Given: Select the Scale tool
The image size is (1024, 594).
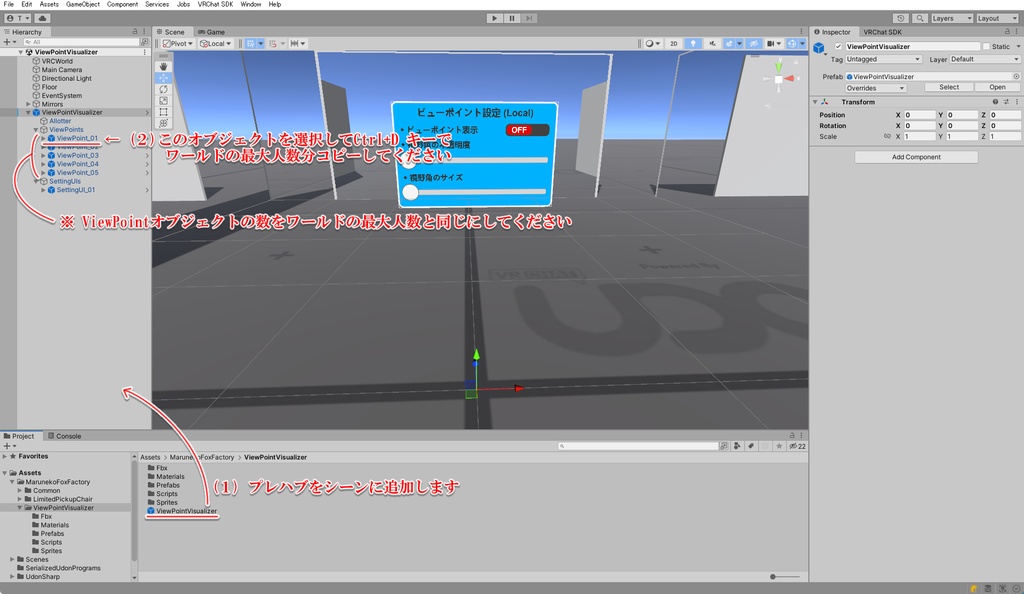Looking at the screenshot, I should pos(163,101).
